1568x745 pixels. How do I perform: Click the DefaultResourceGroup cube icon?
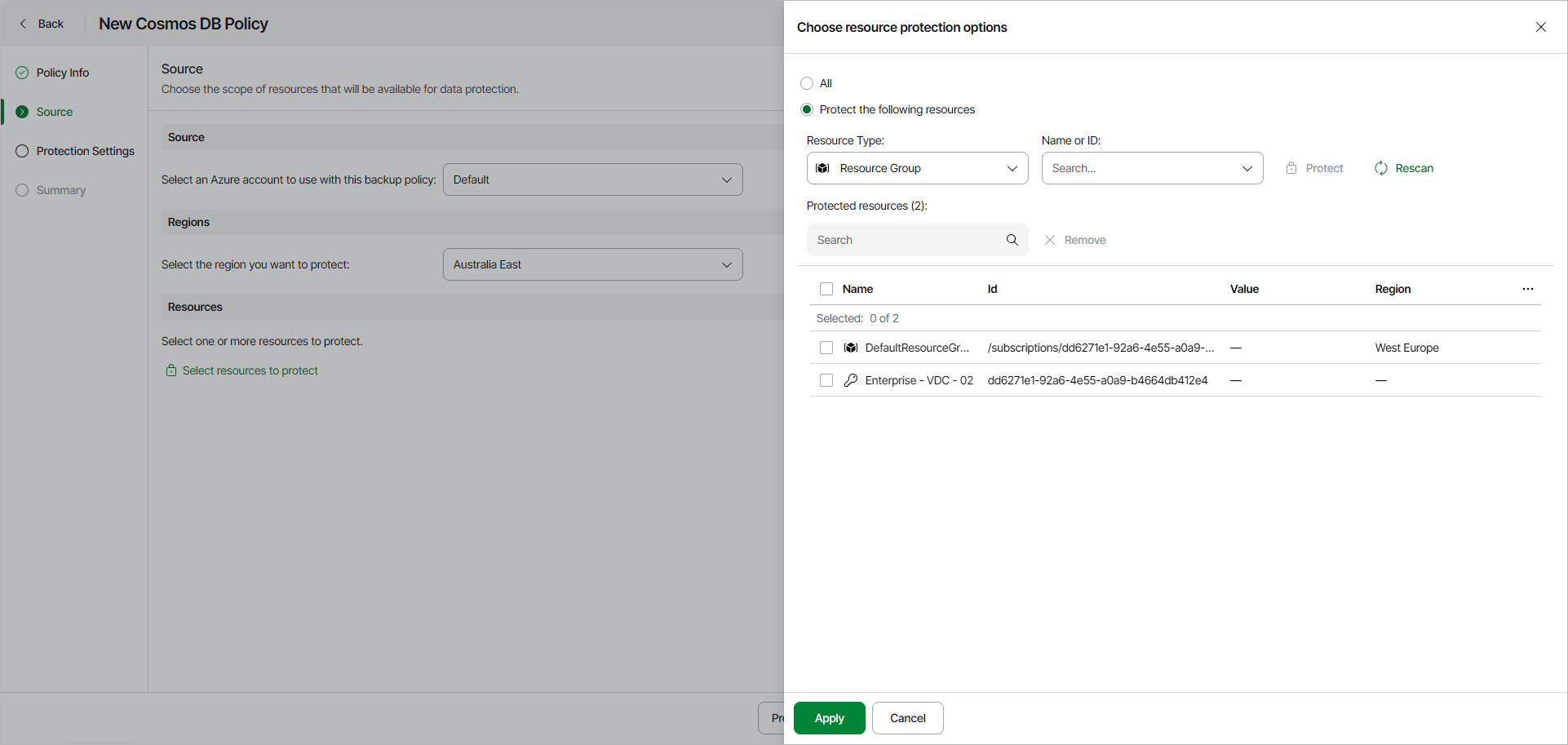851,348
